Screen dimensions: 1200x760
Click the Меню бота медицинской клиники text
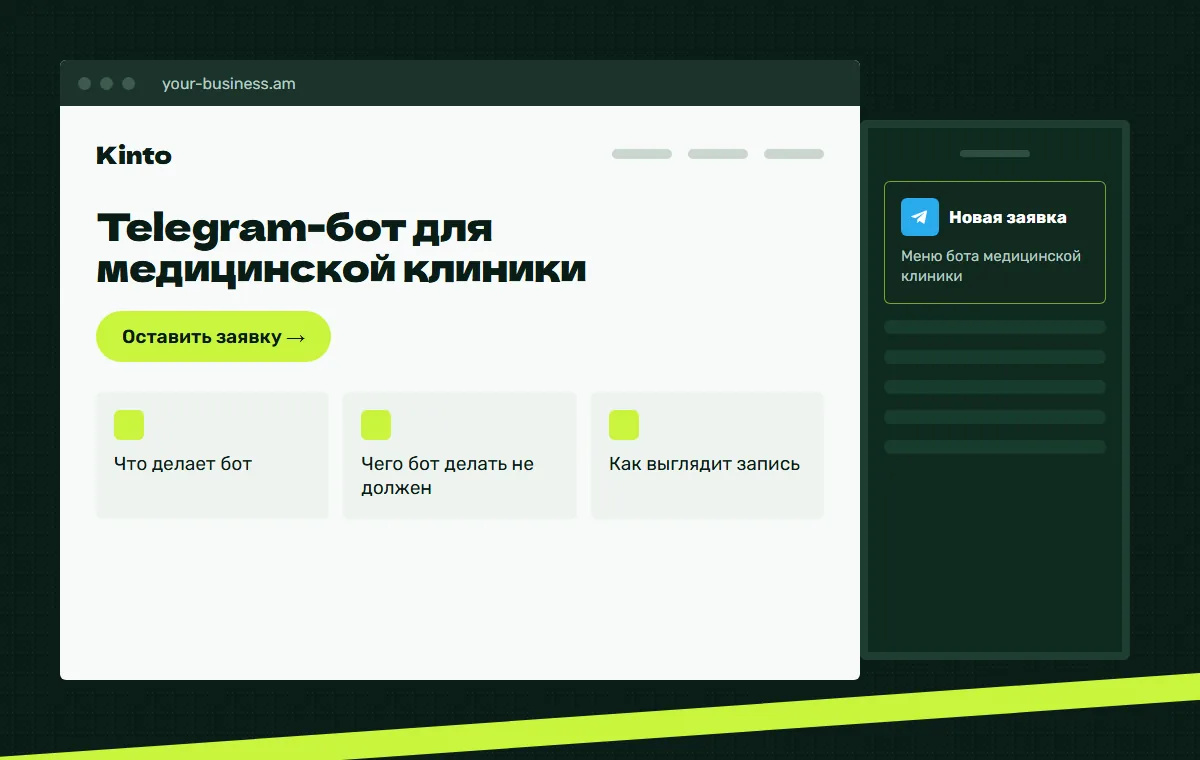991,266
